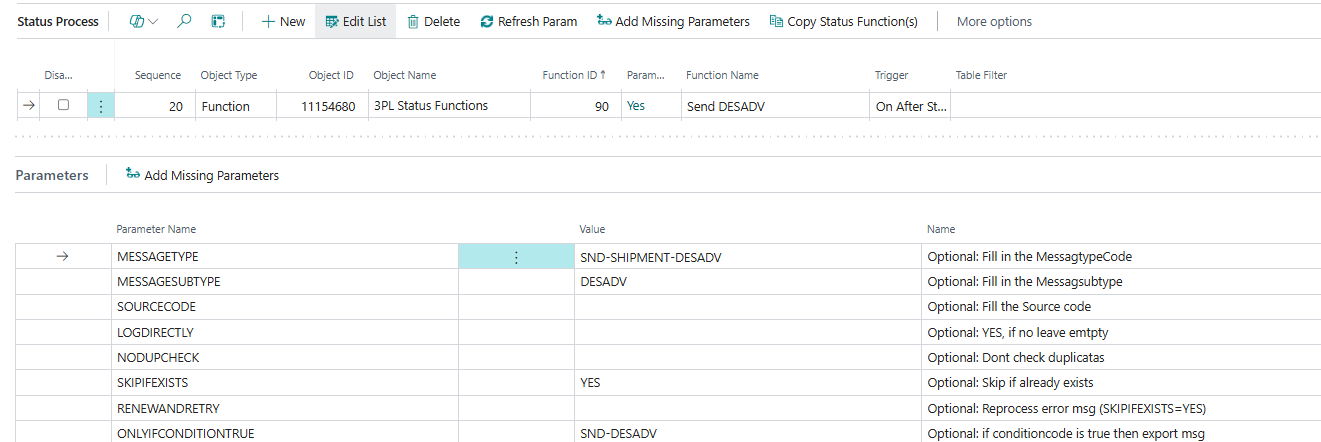This screenshot has height=442, width=1321.
Task: Open Function Name column header menu
Action: [x=722, y=75]
